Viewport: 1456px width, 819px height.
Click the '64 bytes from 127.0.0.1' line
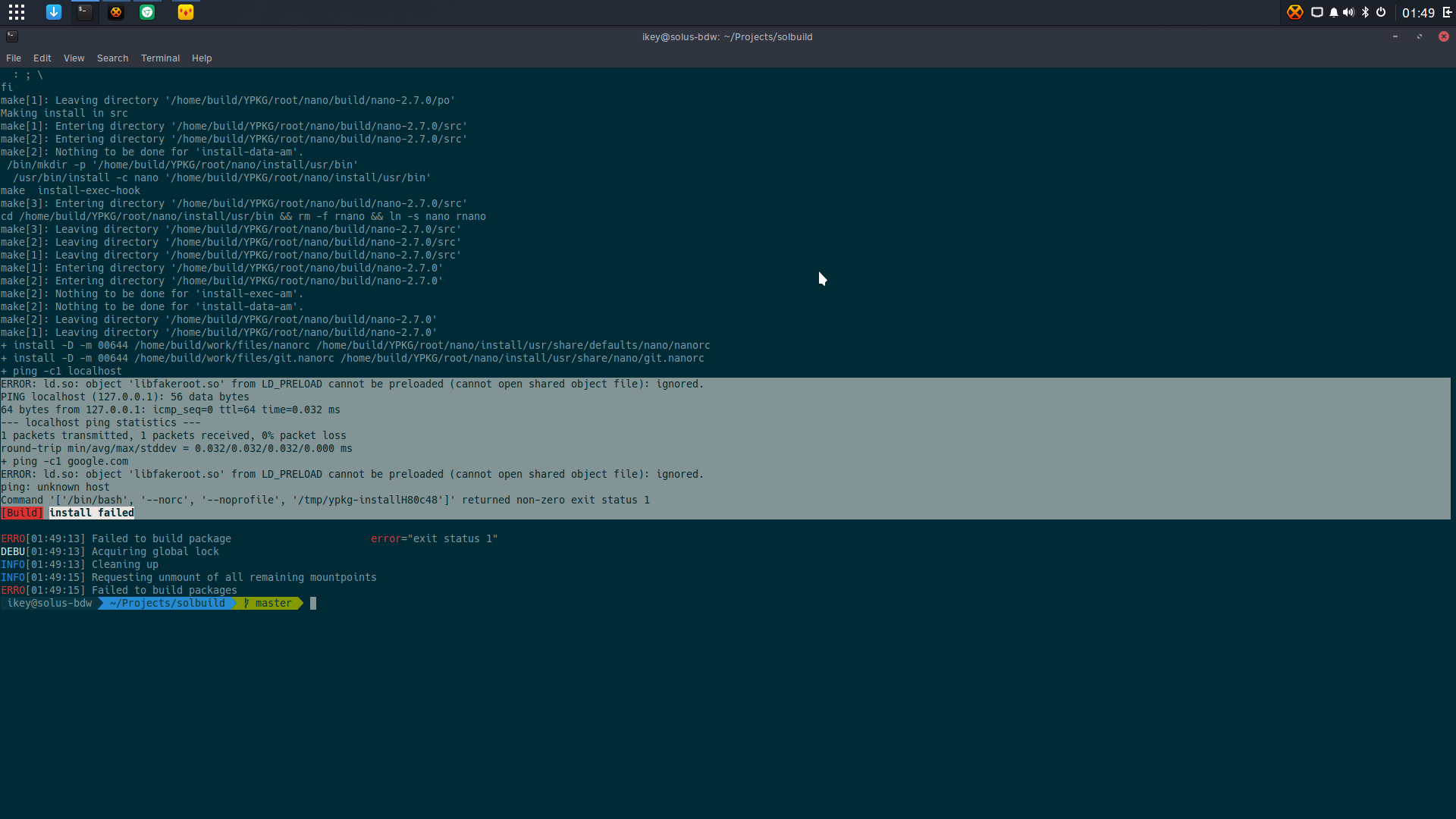(x=171, y=410)
